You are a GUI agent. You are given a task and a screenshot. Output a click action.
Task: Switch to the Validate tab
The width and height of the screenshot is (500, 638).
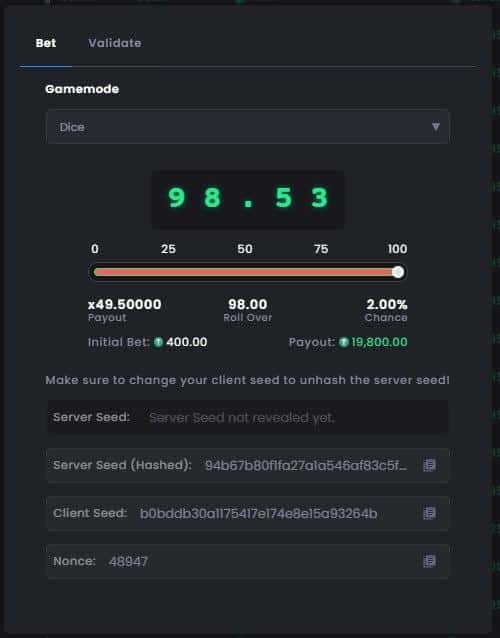click(x=115, y=43)
